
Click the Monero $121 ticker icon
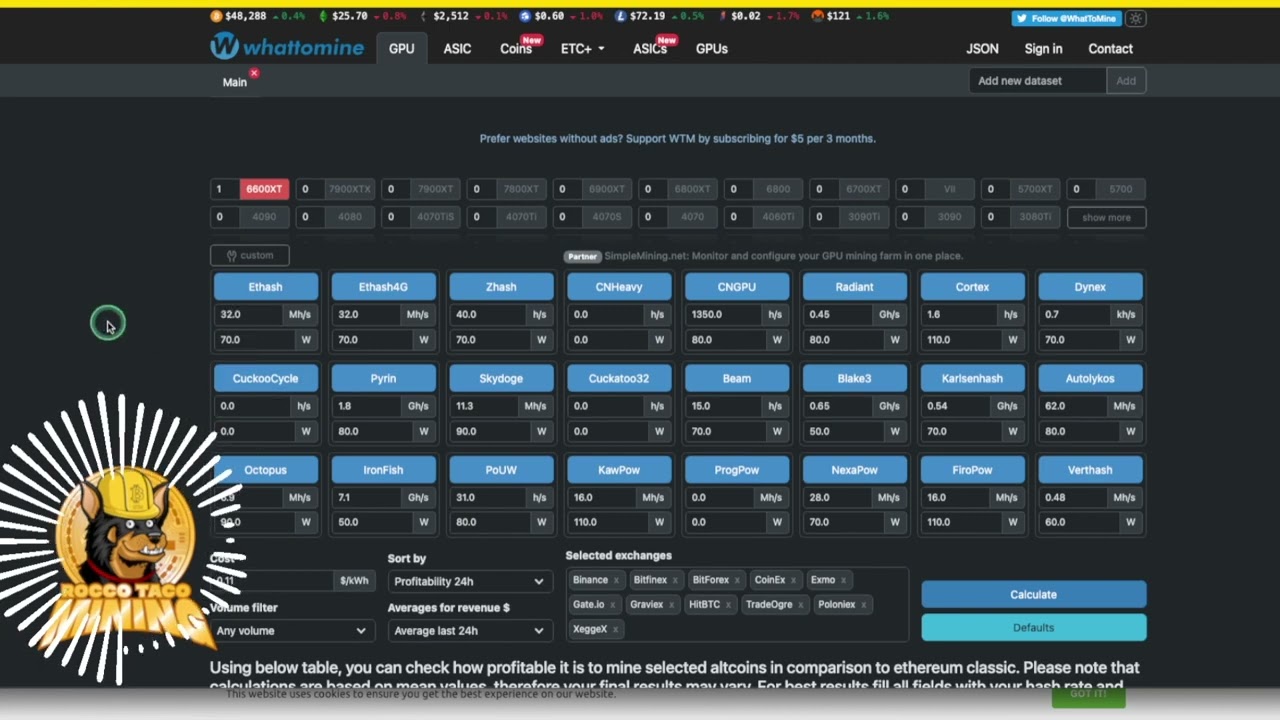click(817, 16)
